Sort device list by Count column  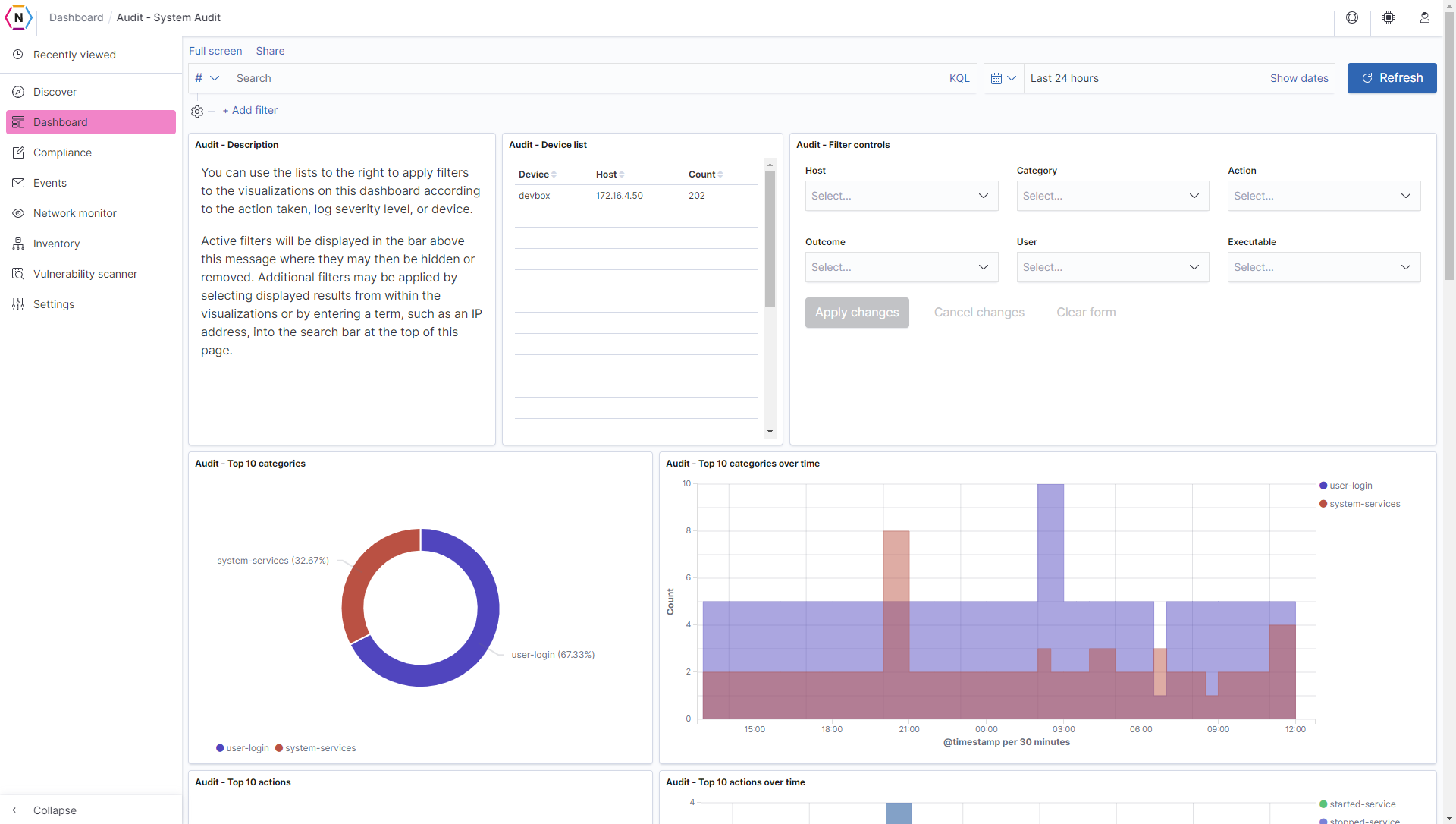(705, 175)
